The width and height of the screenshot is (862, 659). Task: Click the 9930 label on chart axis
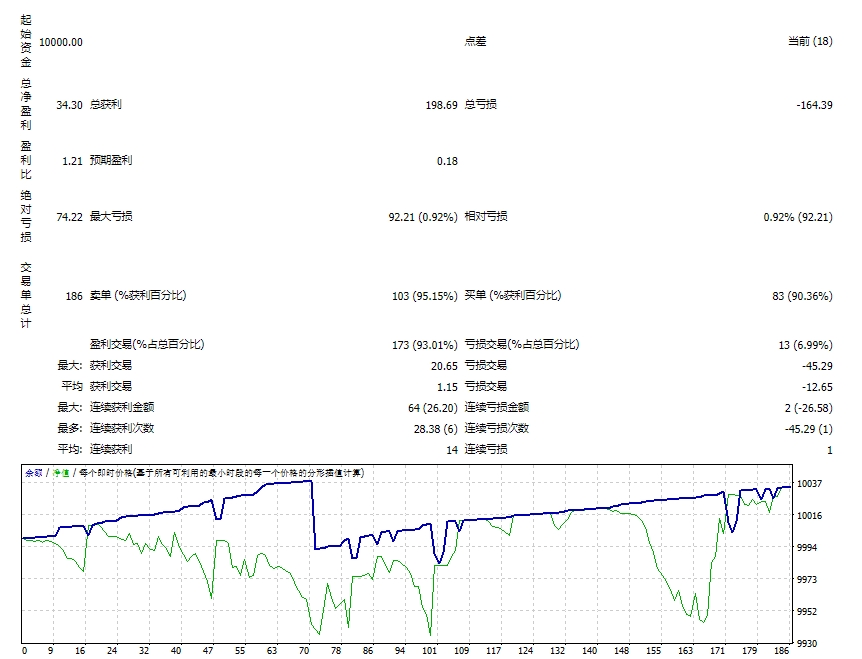(x=806, y=643)
